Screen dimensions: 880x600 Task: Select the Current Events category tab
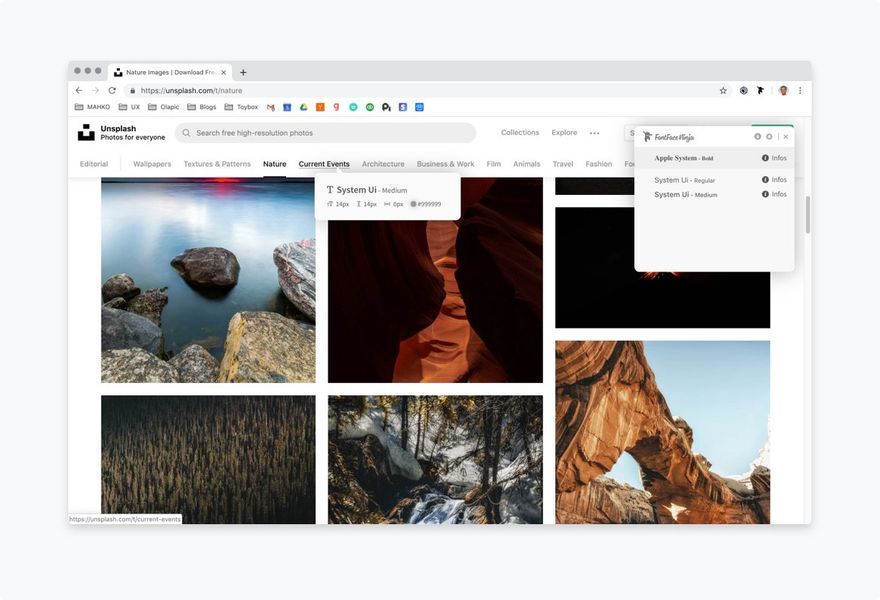coord(324,164)
